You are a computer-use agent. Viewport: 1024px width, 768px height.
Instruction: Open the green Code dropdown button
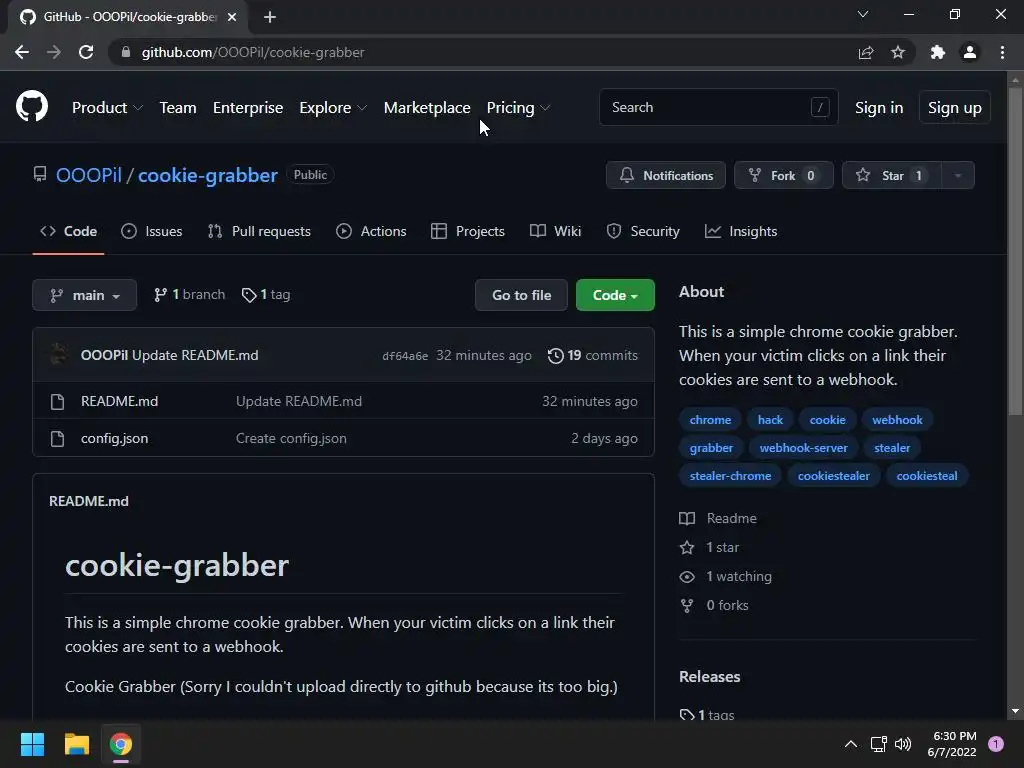[x=615, y=295]
